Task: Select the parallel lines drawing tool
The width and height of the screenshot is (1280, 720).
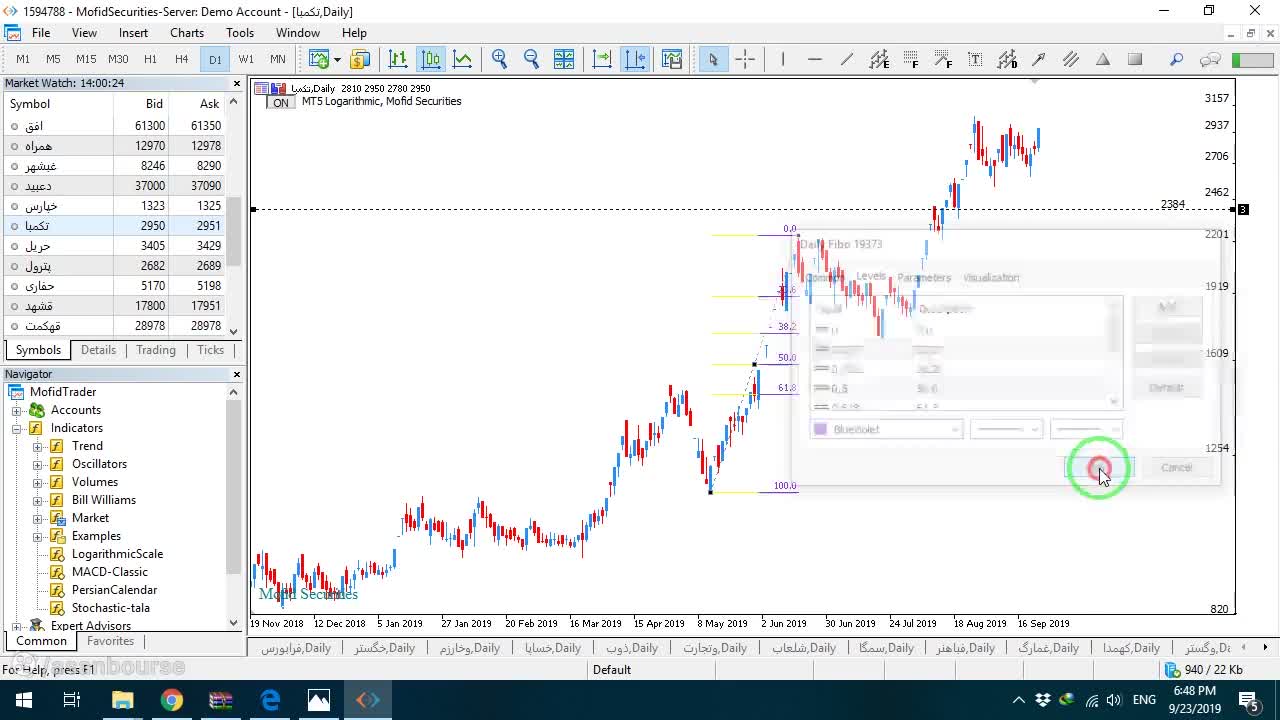Action: (1071, 59)
